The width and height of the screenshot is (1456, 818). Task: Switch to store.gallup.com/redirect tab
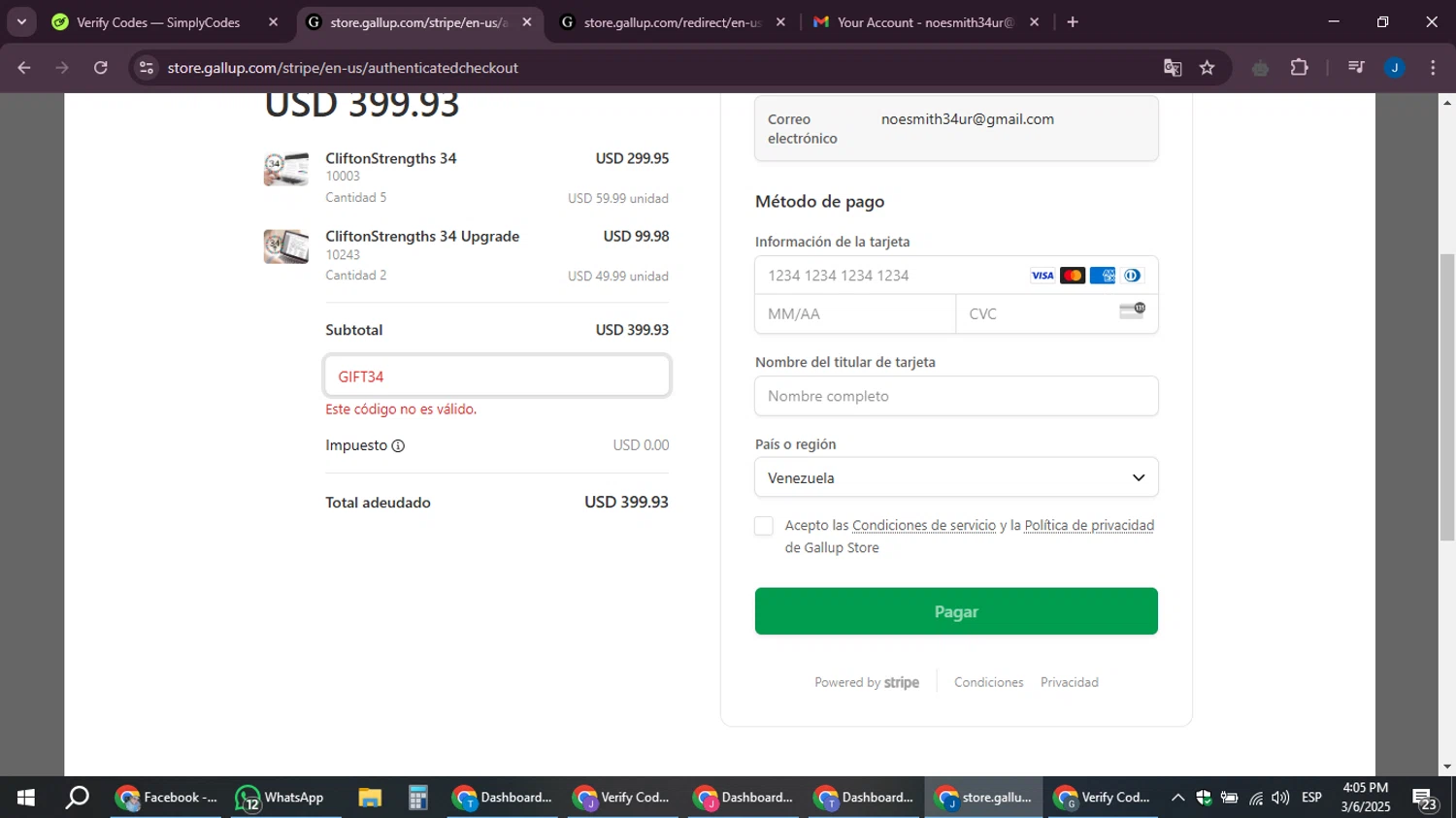(673, 22)
